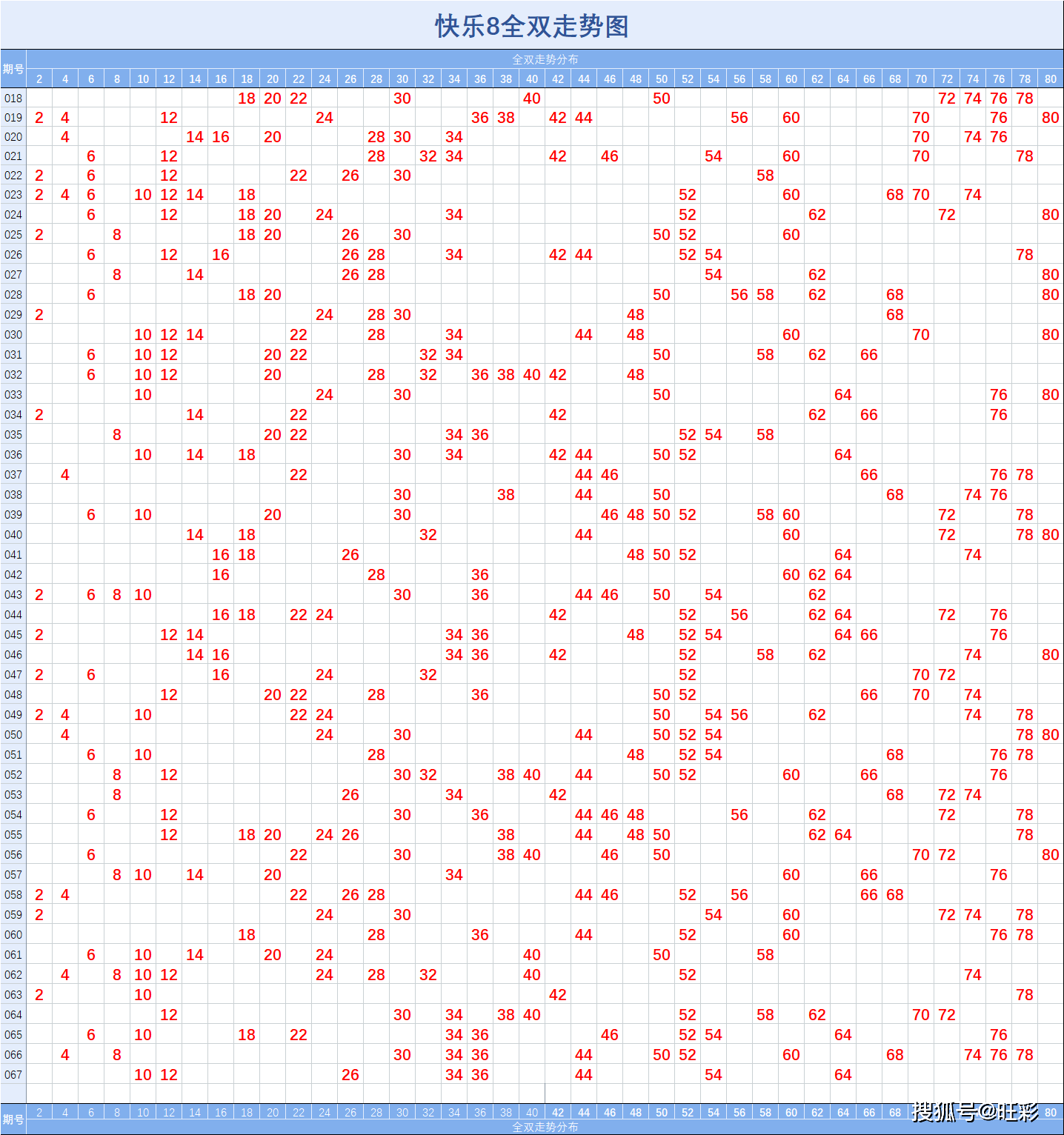
Task: Click number 24 in row 029
Action: 325,315
